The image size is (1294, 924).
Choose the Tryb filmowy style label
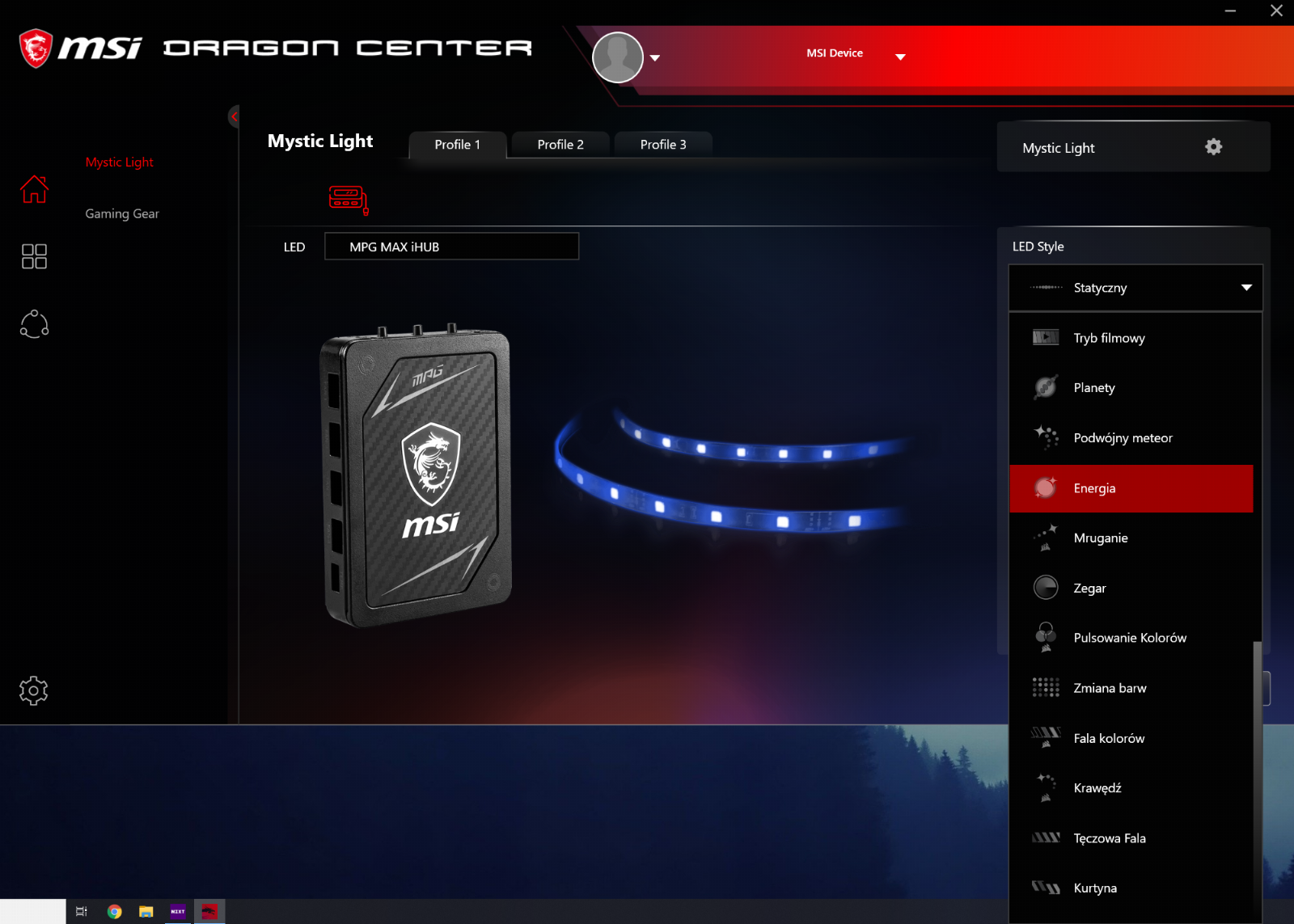(x=1110, y=338)
